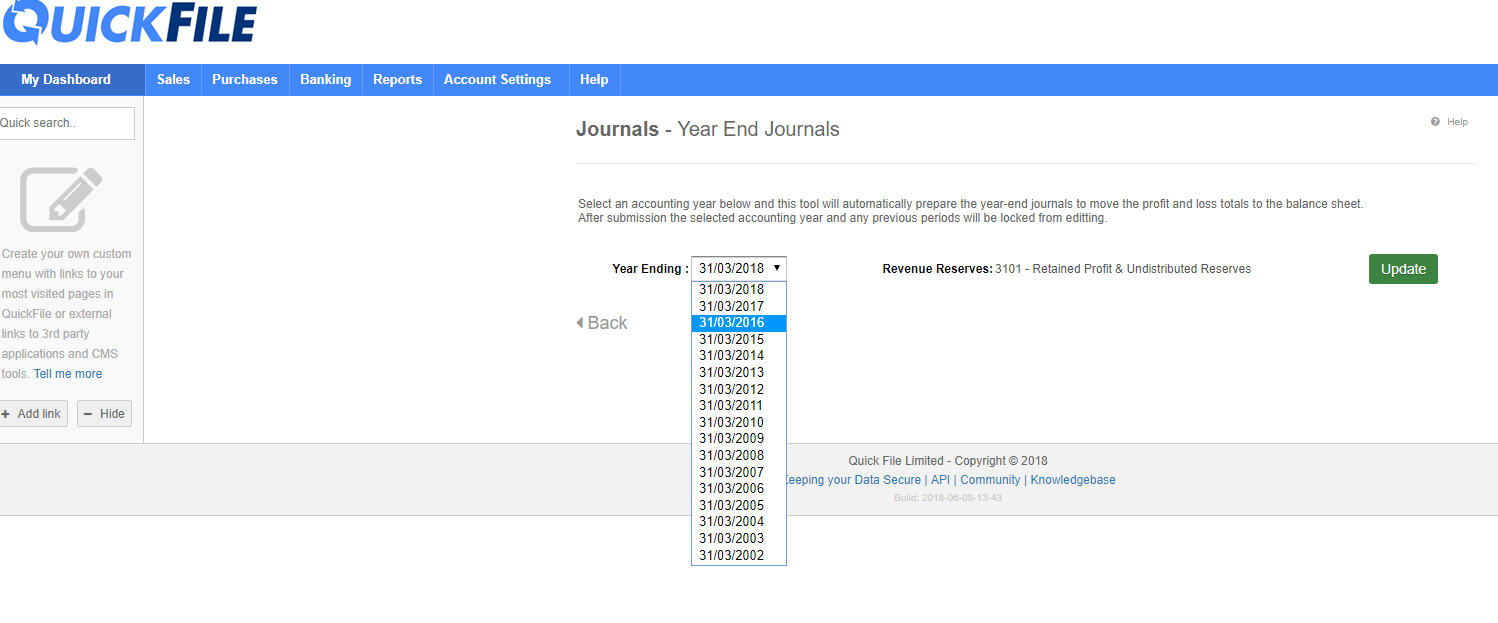The height and width of the screenshot is (623, 1498).
Task: Select 31/03/2018 in the year list
Action: pos(739,290)
